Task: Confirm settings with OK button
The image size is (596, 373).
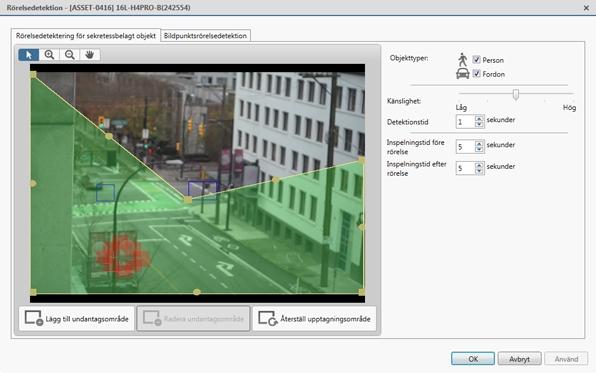Action: 473,359
